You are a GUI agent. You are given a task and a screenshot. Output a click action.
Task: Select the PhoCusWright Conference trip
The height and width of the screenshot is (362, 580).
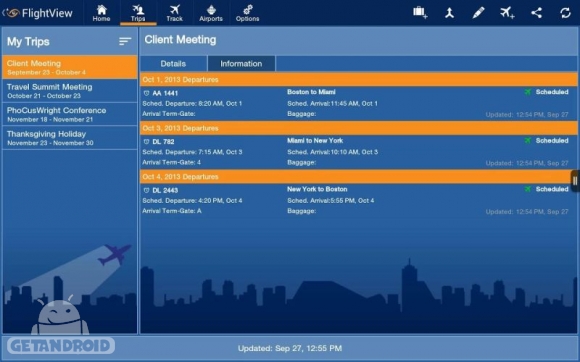click(x=70, y=114)
